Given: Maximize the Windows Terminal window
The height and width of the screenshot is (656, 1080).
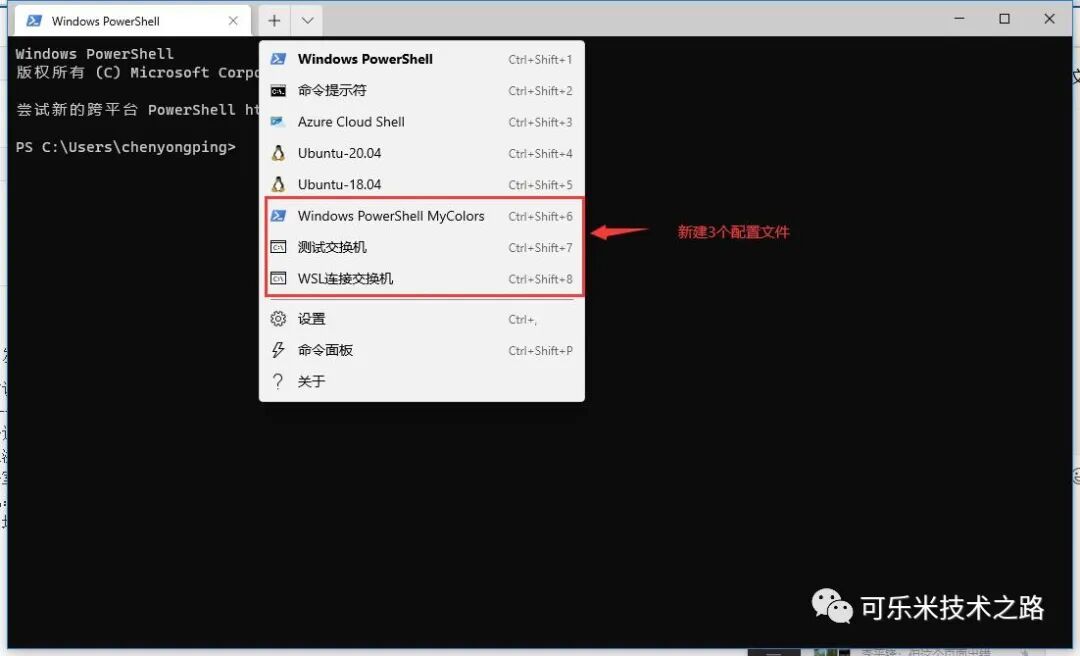Looking at the screenshot, I should [x=1004, y=19].
